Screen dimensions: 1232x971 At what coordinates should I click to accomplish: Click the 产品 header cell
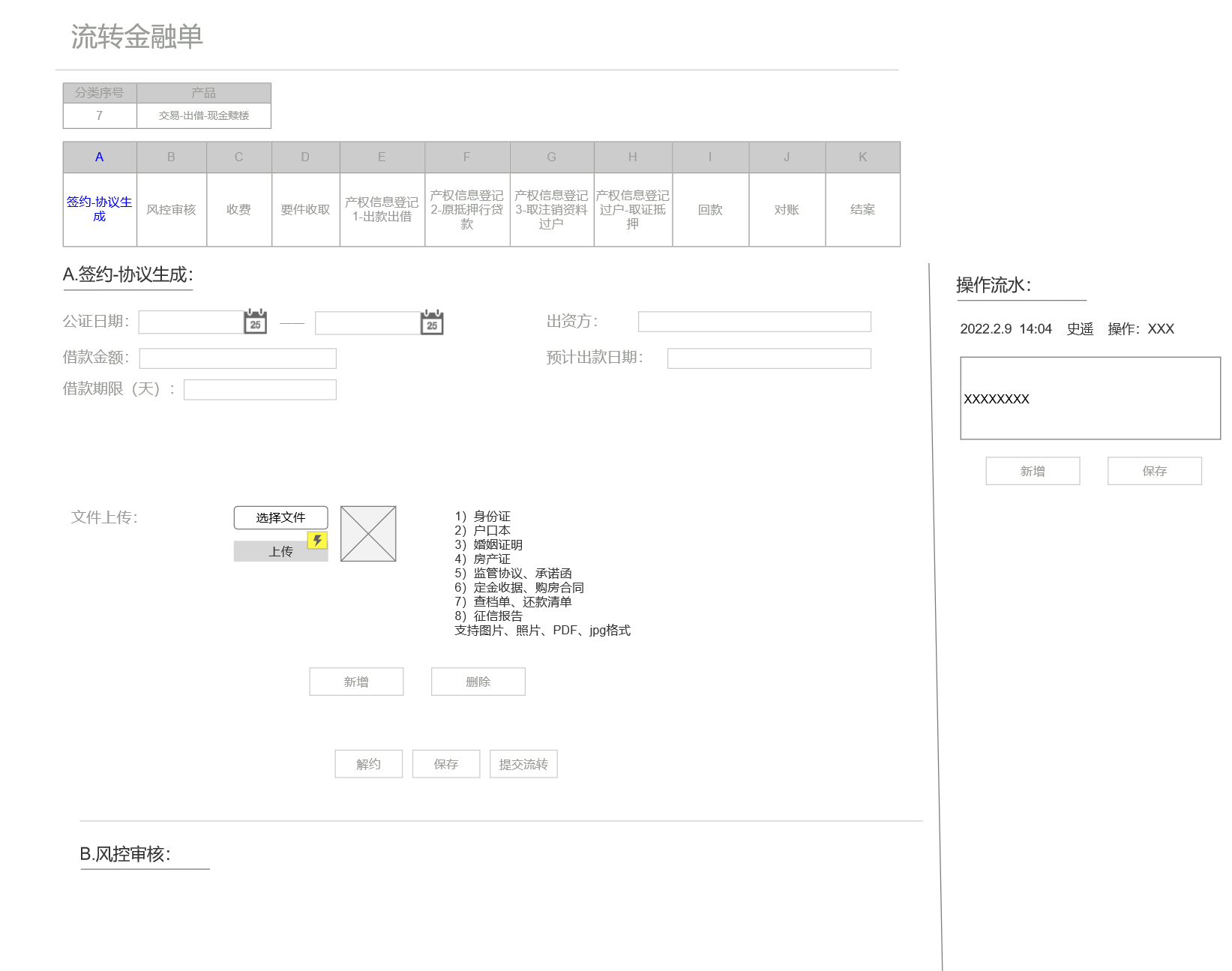204,93
